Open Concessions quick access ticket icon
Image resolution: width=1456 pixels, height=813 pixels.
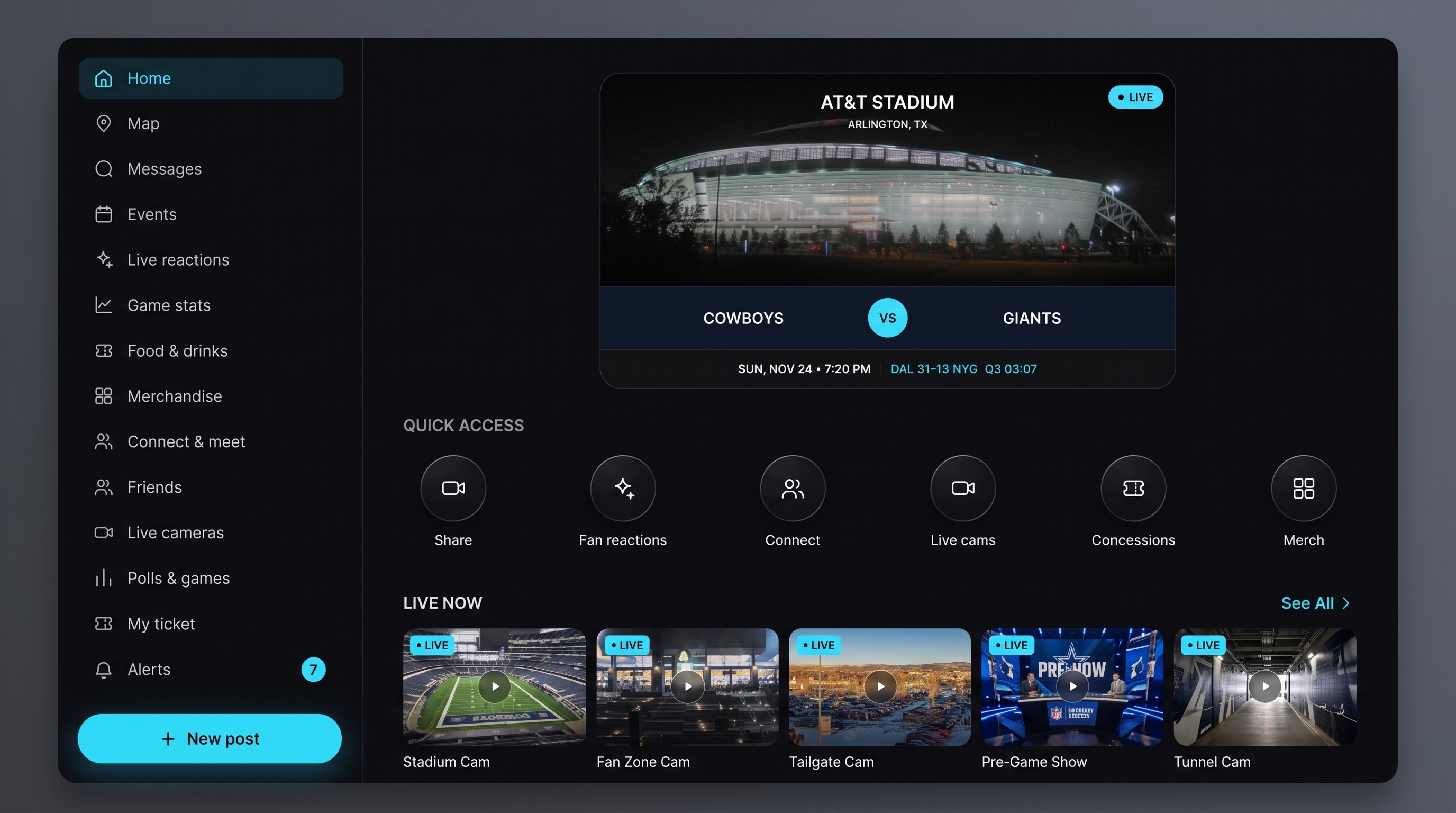pyautogui.click(x=1133, y=488)
